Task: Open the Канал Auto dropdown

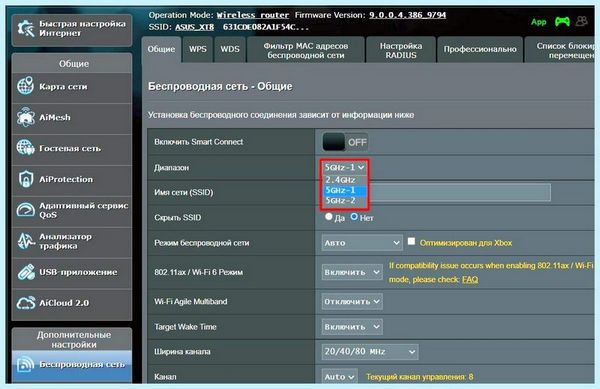Action: click(340, 377)
